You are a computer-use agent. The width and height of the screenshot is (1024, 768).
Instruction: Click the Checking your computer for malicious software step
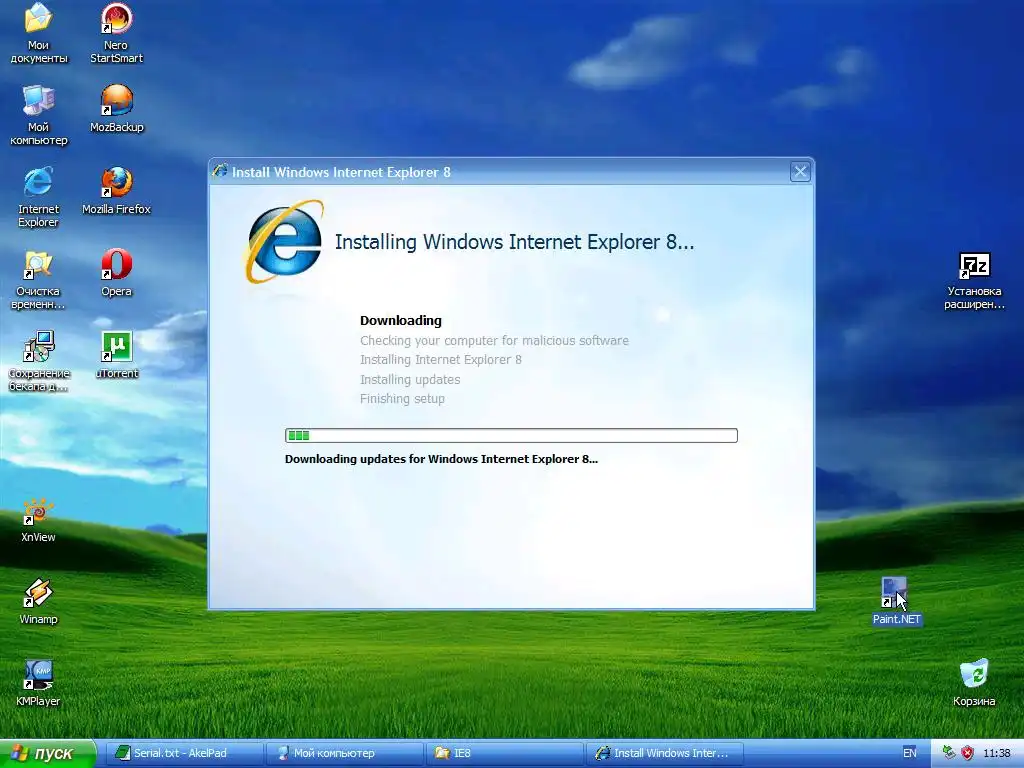494,340
